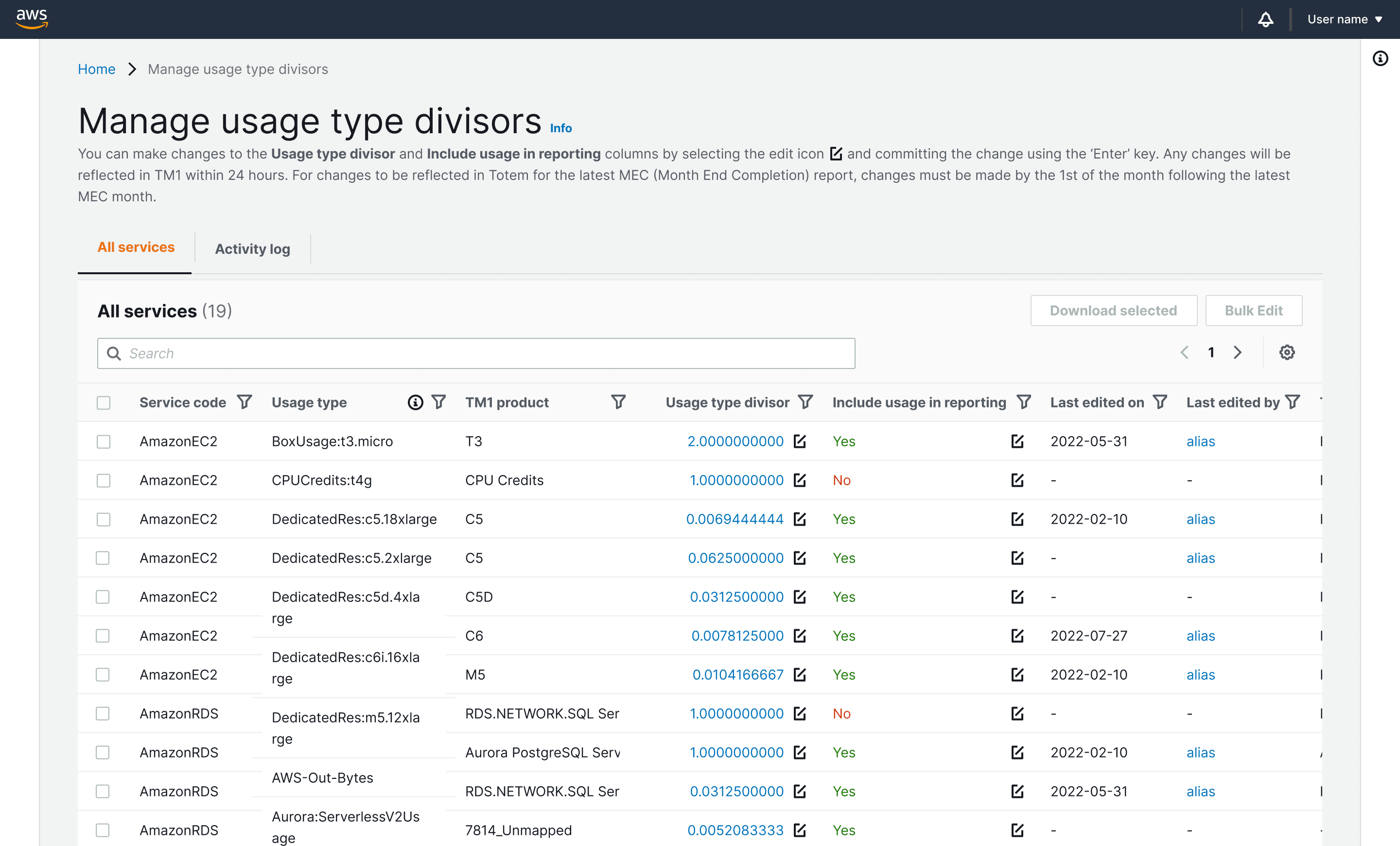This screenshot has width=1400, height=846.
Task: Filter the Last edited on column
Action: (x=1160, y=402)
